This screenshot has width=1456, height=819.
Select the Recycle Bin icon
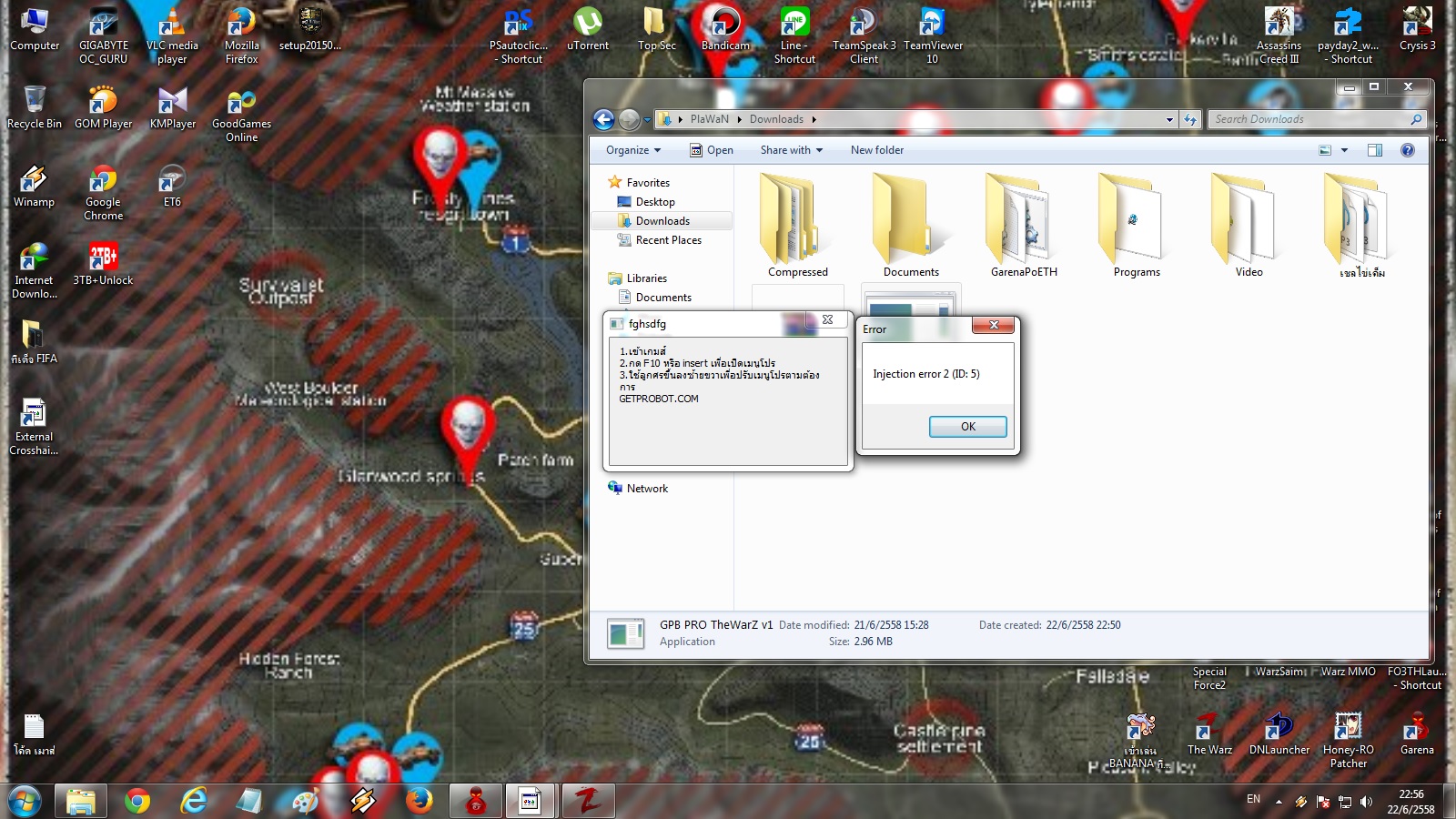(34, 107)
